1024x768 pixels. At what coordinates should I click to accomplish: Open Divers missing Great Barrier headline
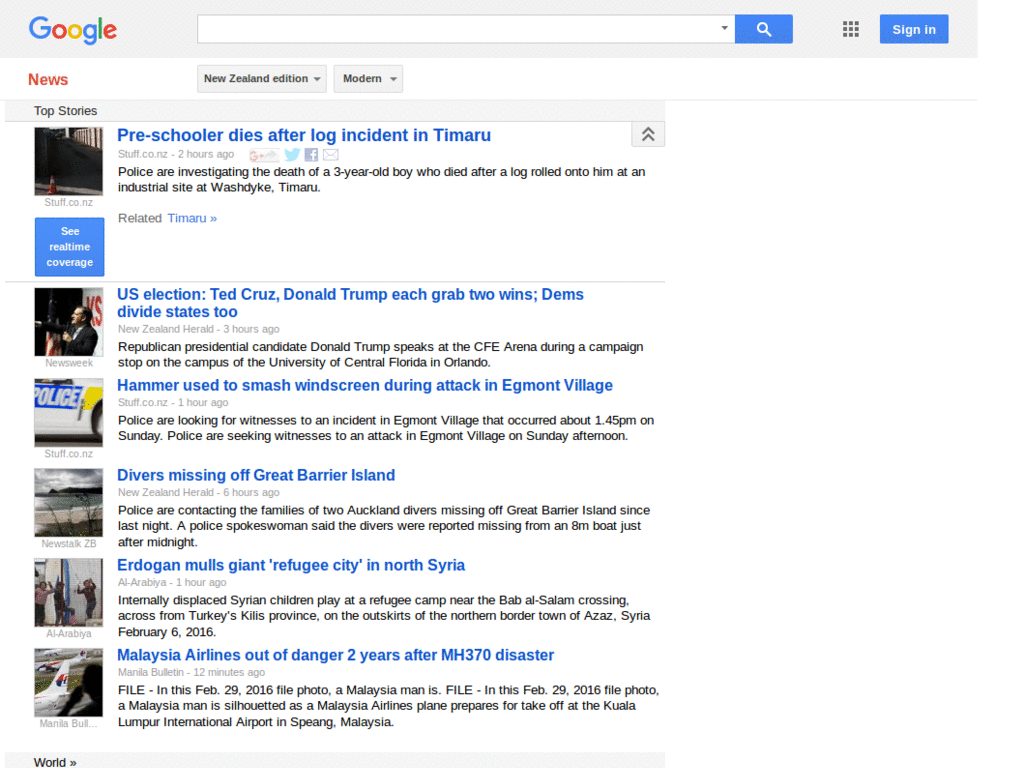256,475
